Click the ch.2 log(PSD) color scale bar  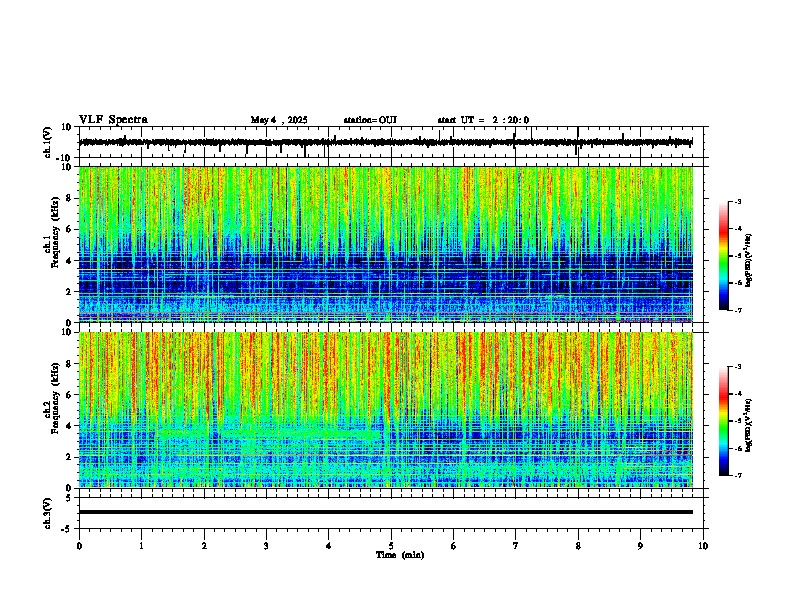click(x=724, y=421)
